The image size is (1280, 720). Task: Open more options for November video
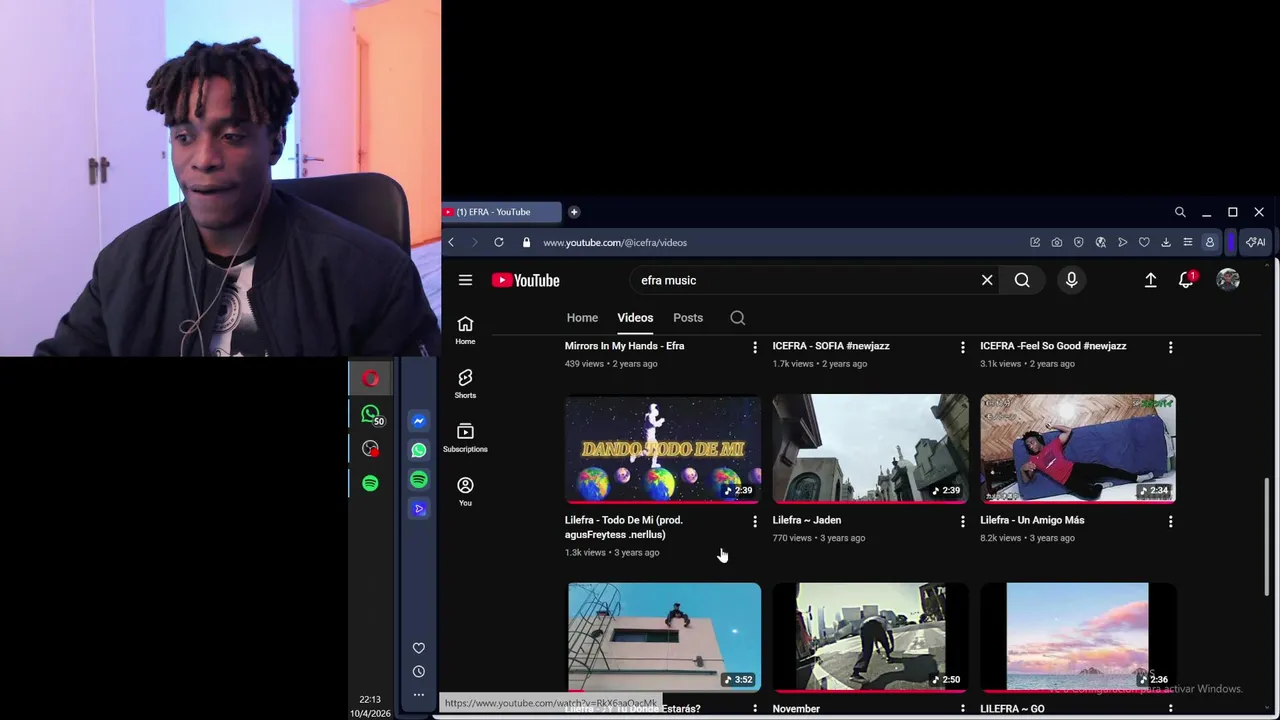tap(963, 709)
